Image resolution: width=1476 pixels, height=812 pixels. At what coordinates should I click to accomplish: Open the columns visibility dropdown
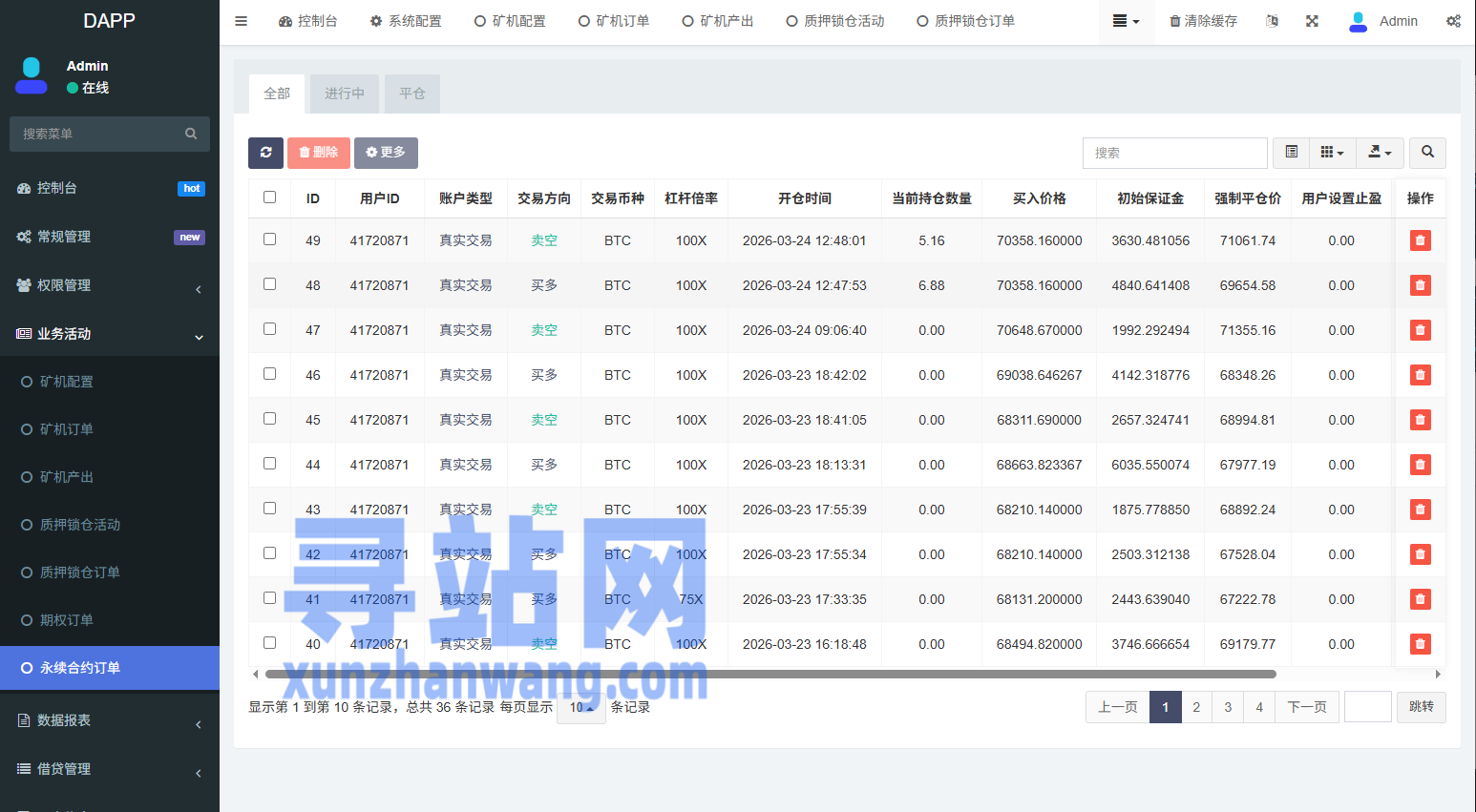(x=1332, y=153)
